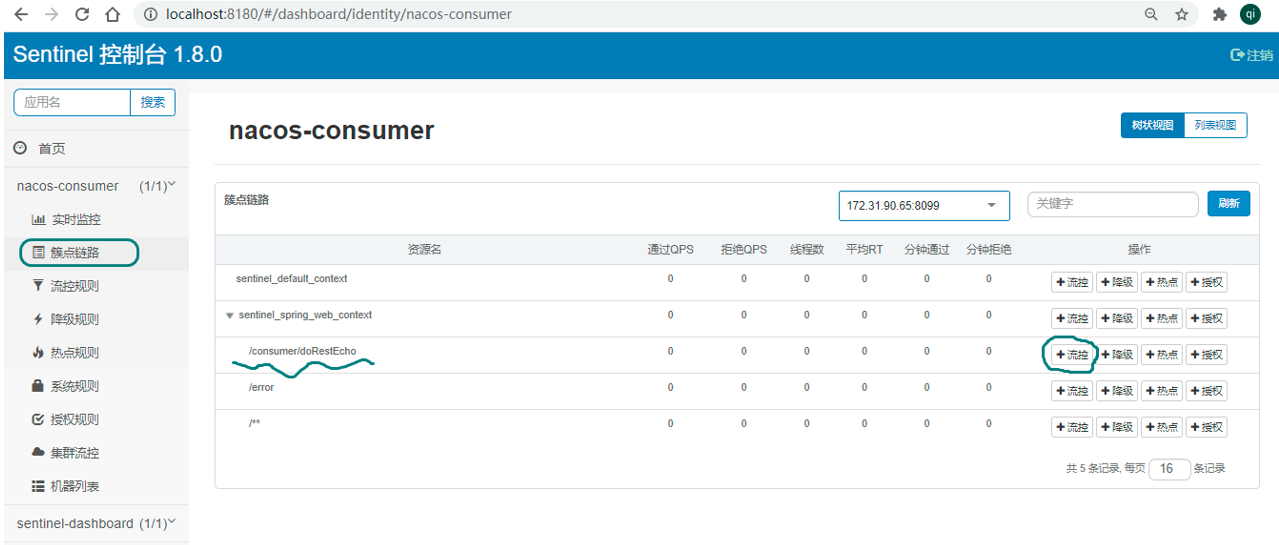Focus the 应用名 search field
Screen dimensions: 1279x545
(72, 102)
